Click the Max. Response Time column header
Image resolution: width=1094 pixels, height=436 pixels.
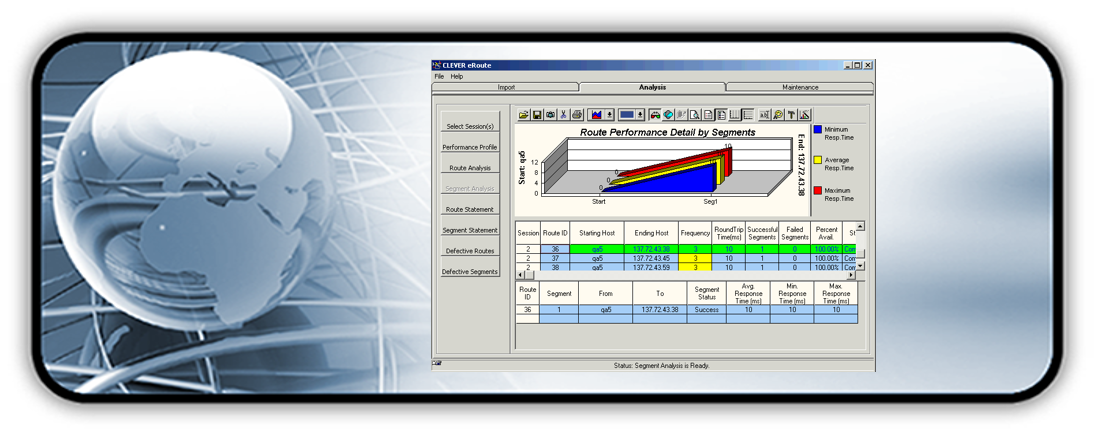click(836, 293)
